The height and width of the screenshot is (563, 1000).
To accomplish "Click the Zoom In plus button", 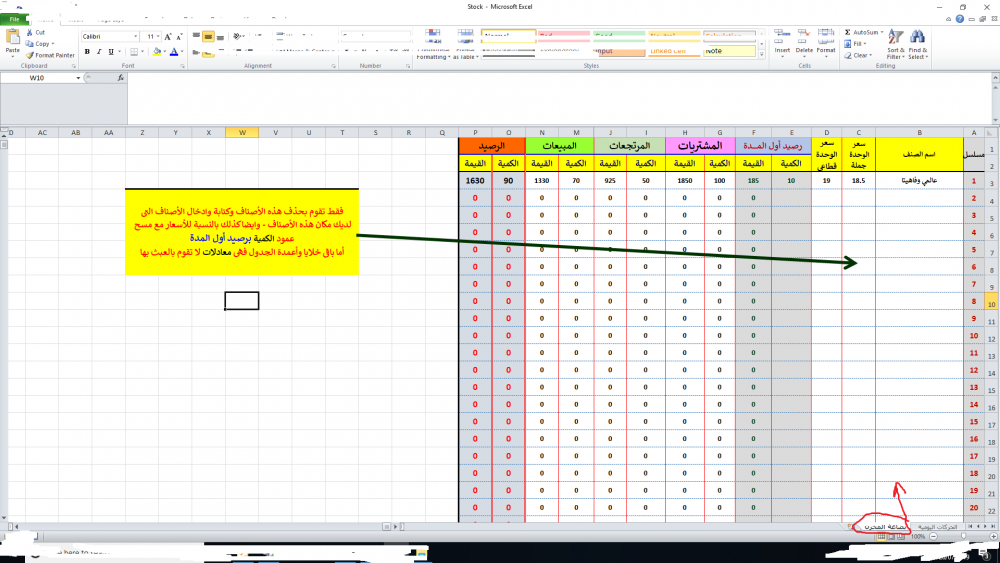I will [995, 537].
